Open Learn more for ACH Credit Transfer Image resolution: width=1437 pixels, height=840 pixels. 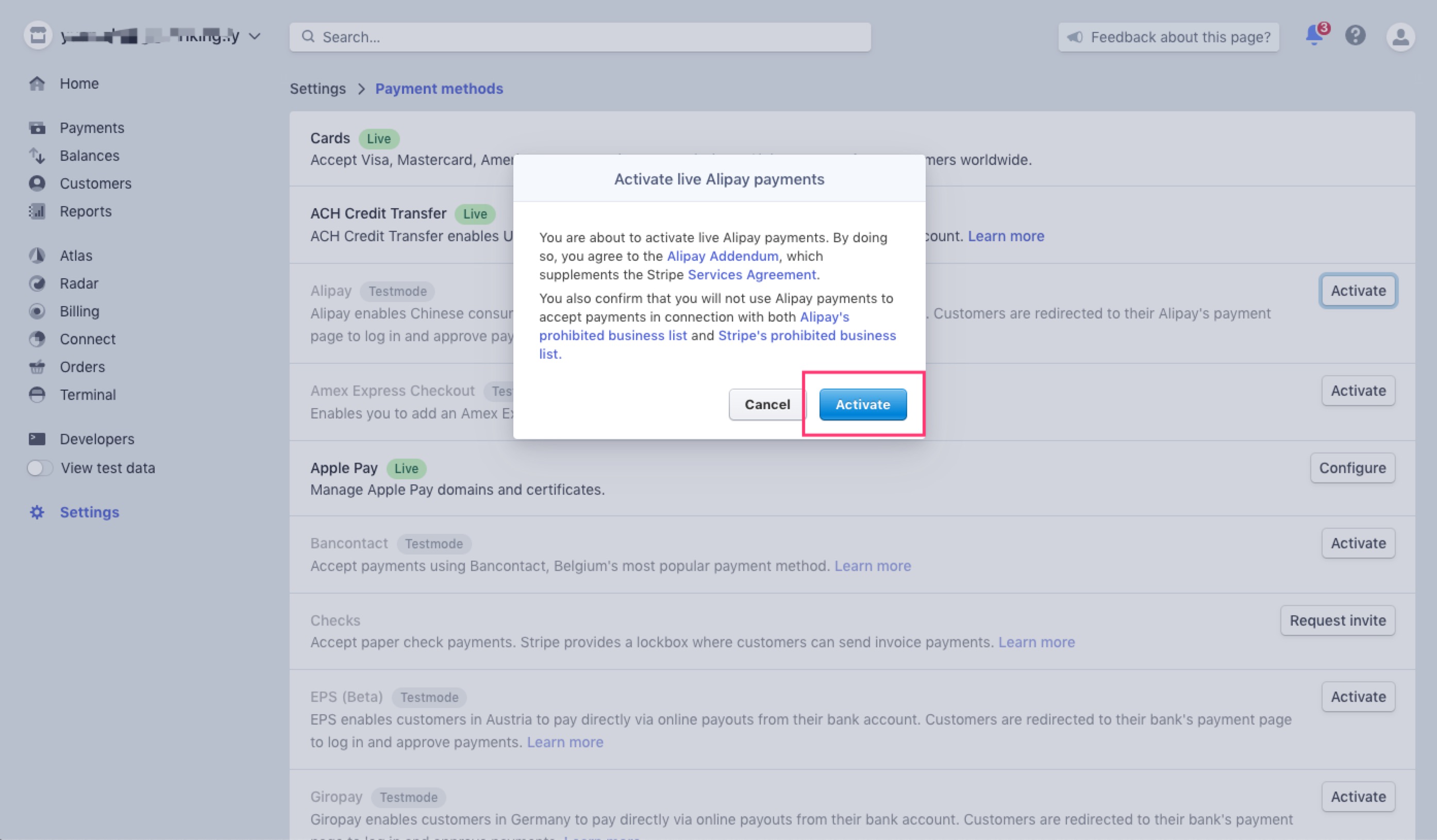tap(1006, 236)
